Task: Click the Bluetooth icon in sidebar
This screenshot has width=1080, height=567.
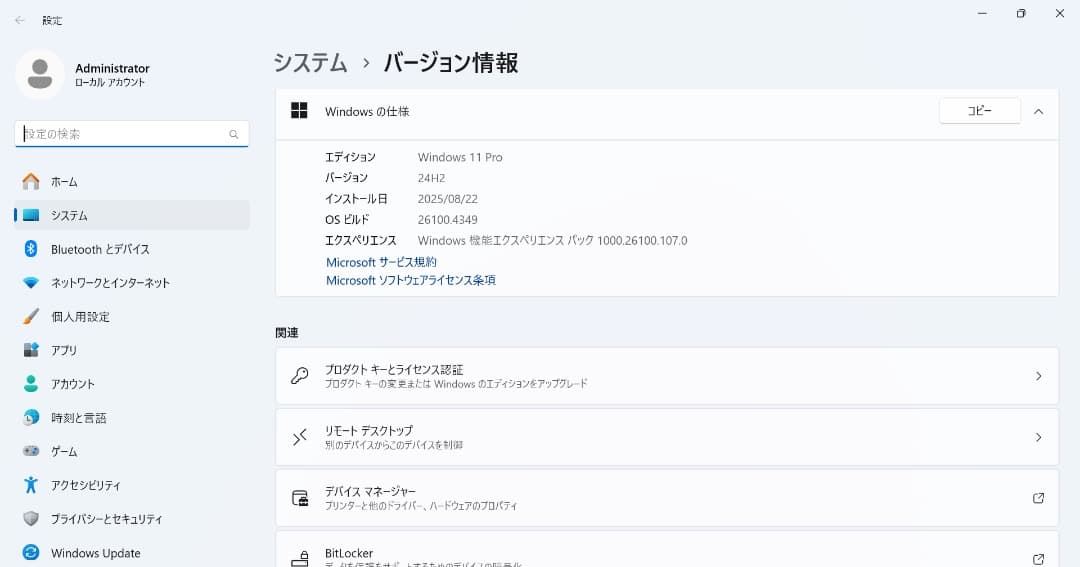Action: point(30,249)
